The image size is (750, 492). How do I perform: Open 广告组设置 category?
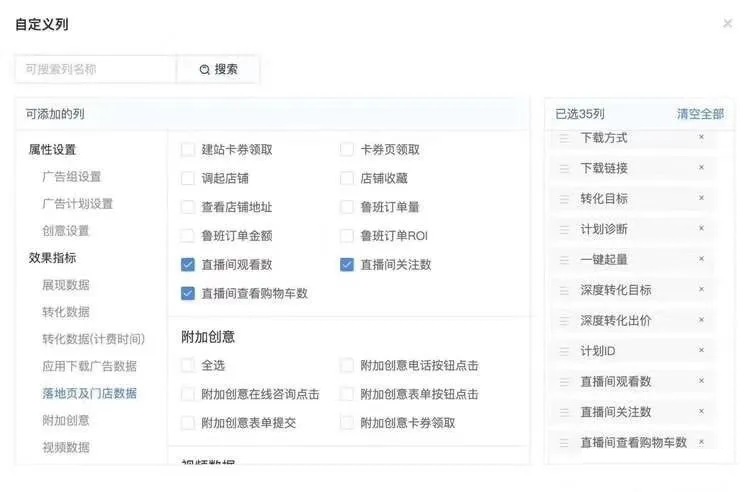[x=72, y=177]
